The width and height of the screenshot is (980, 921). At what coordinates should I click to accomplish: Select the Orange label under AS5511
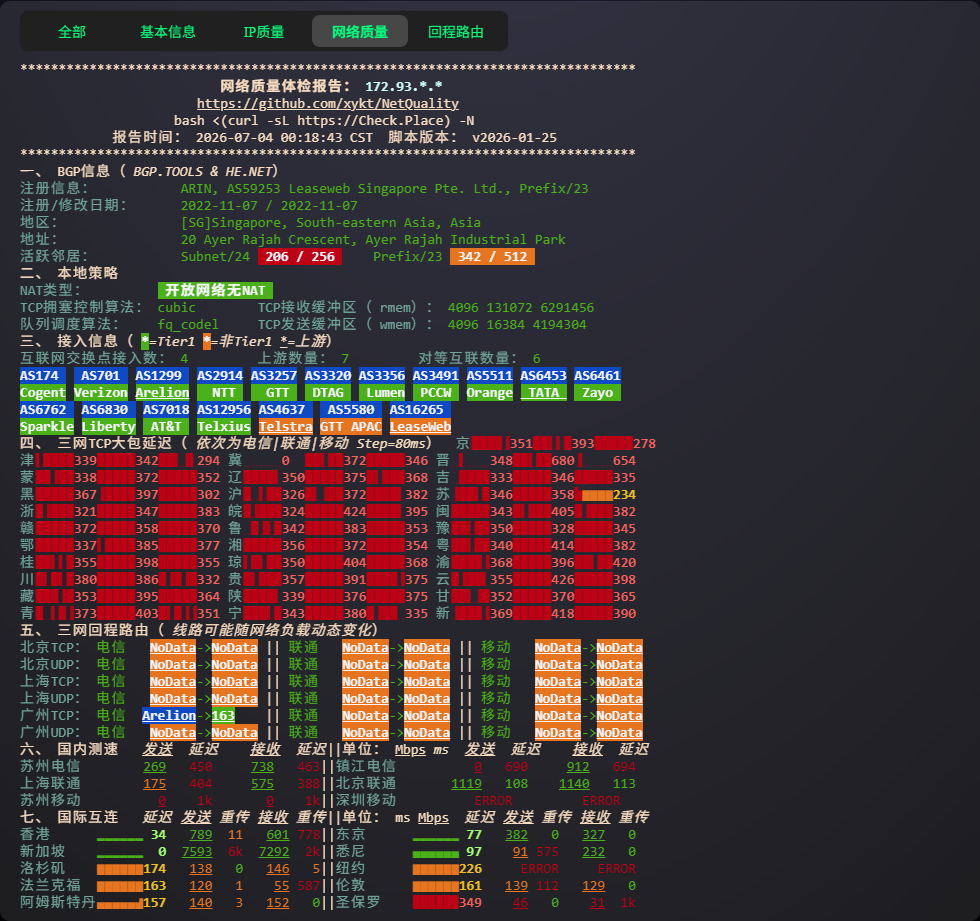tap(489, 392)
